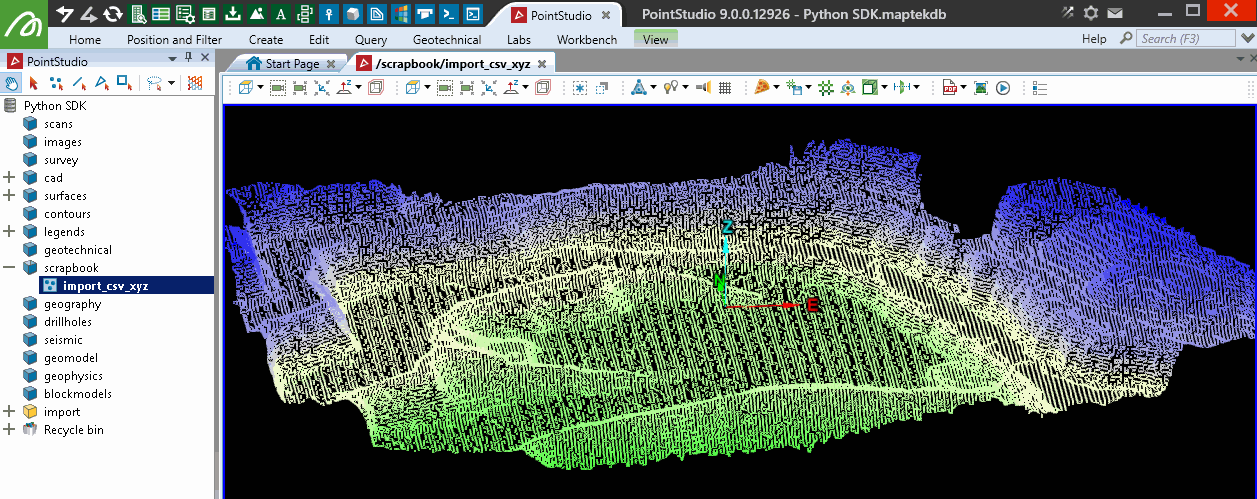Select the pointer selection tool in explorer toolbar
This screenshot has width=1257, height=499.
click(34, 83)
